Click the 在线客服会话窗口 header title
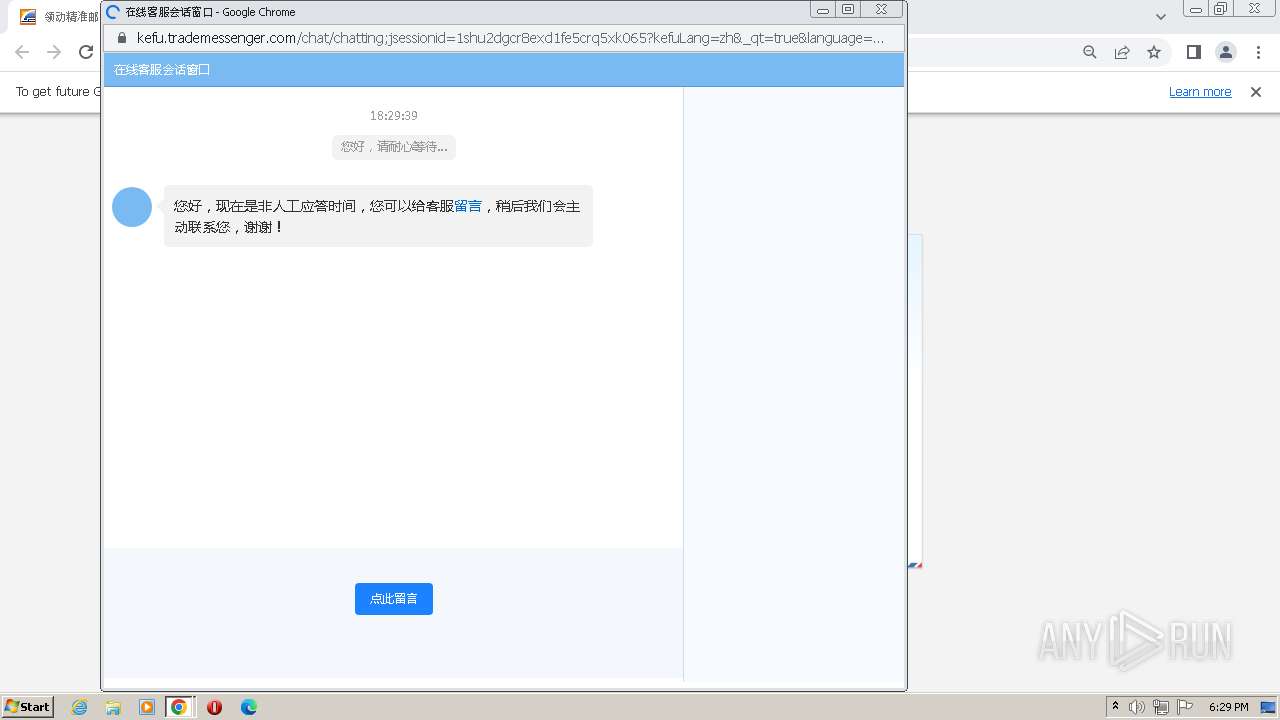The width and height of the screenshot is (1280, 720). point(162,70)
